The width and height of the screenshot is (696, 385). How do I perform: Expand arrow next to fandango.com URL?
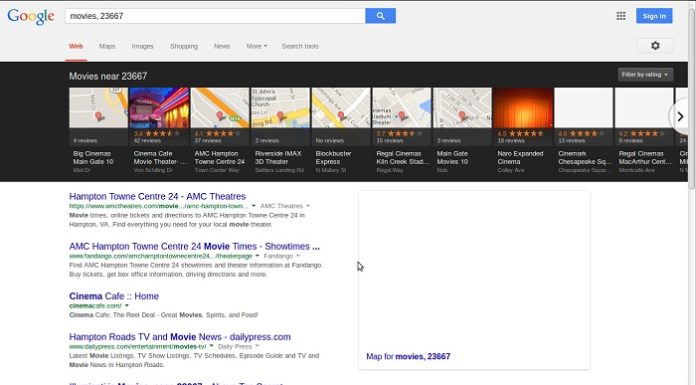[257, 256]
